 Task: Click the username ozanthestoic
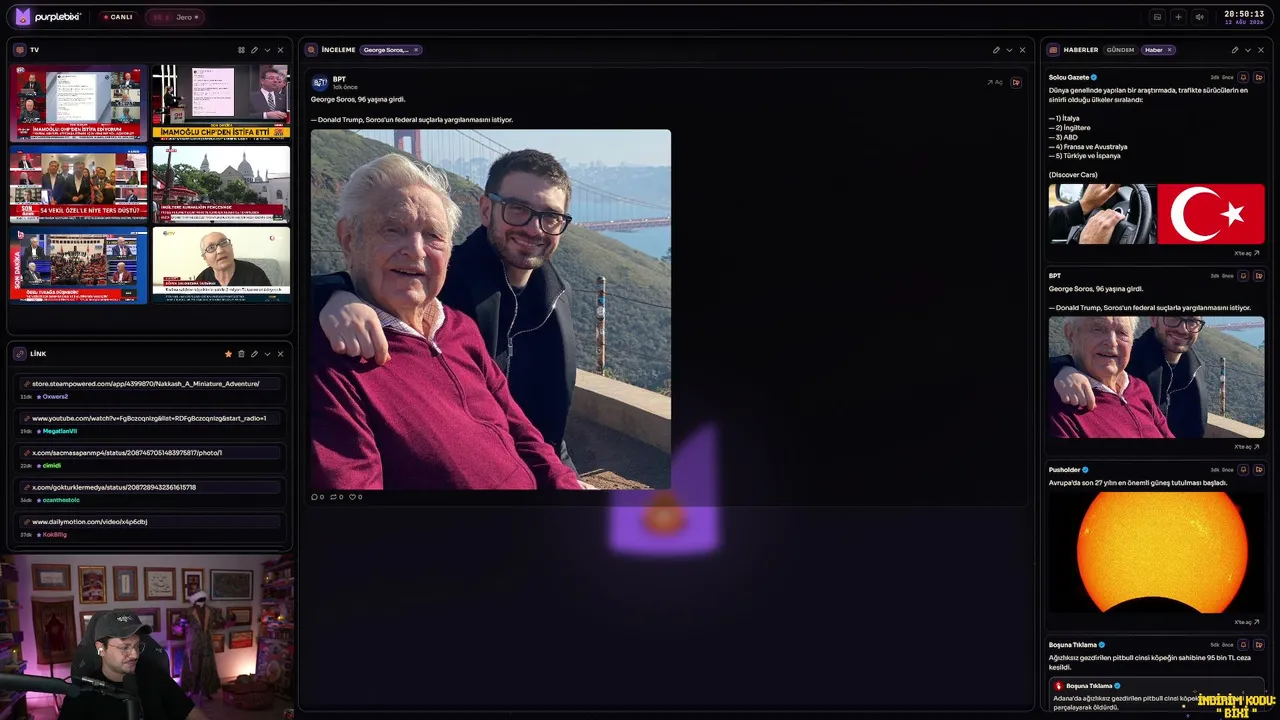[x=61, y=500]
